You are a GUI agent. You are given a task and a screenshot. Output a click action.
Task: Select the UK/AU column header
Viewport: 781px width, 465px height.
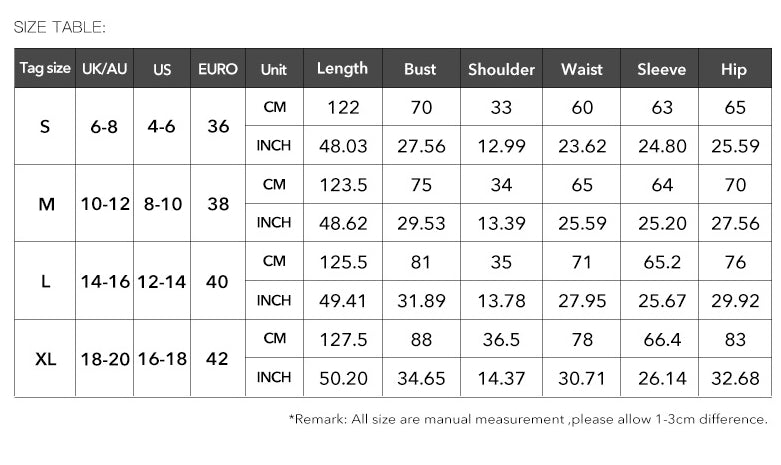(x=105, y=68)
